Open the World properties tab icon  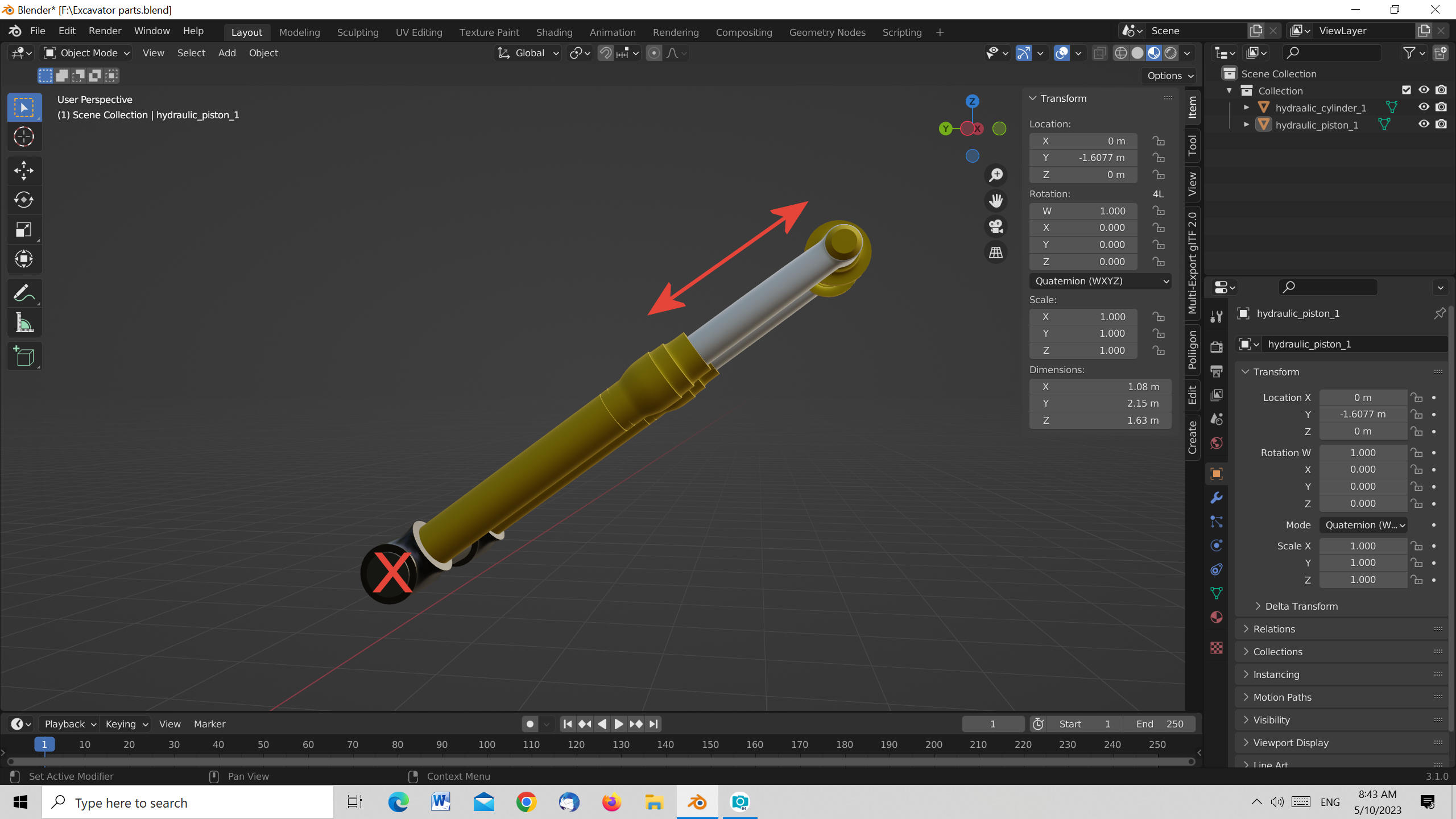(x=1217, y=443)
